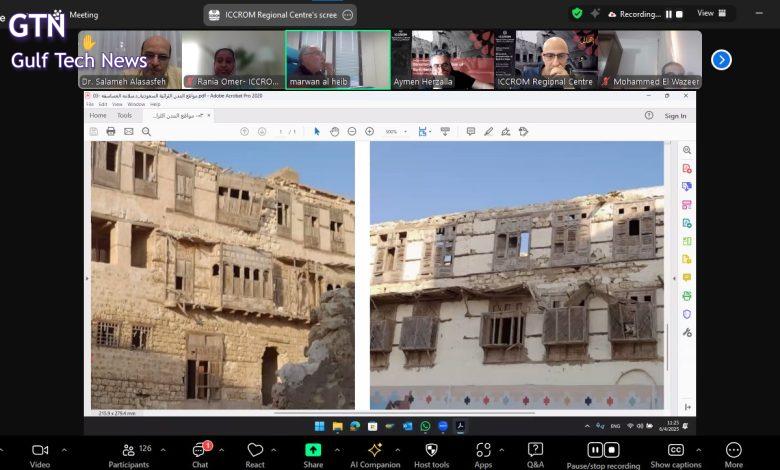Show next participants with blue arrow
This screenshot has height=470, width=780.
pyautogui.click(x=721, y=59)
